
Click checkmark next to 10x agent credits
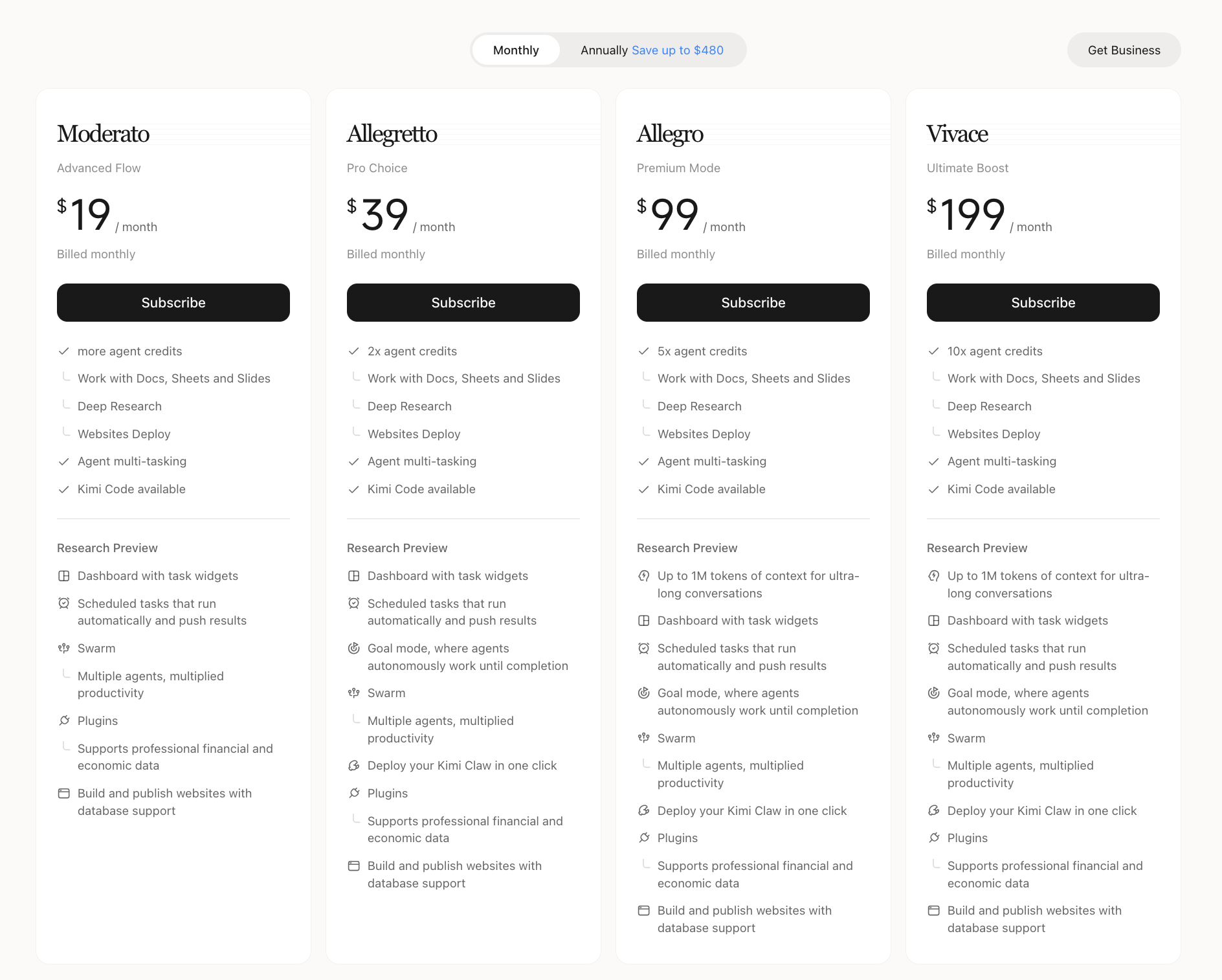(933, 351)
